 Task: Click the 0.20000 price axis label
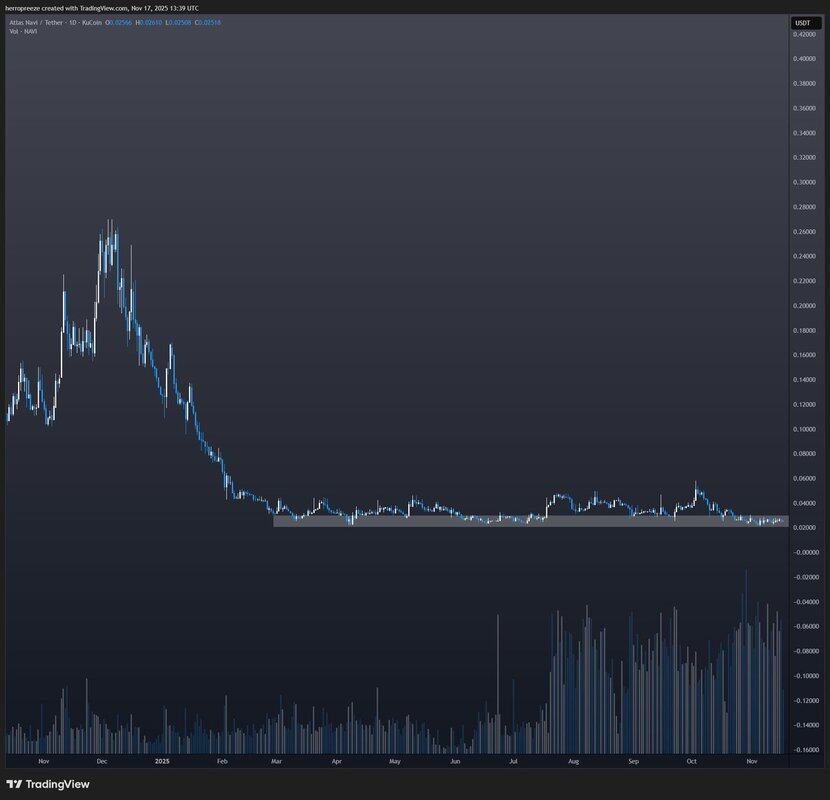(x=805, y=306)
